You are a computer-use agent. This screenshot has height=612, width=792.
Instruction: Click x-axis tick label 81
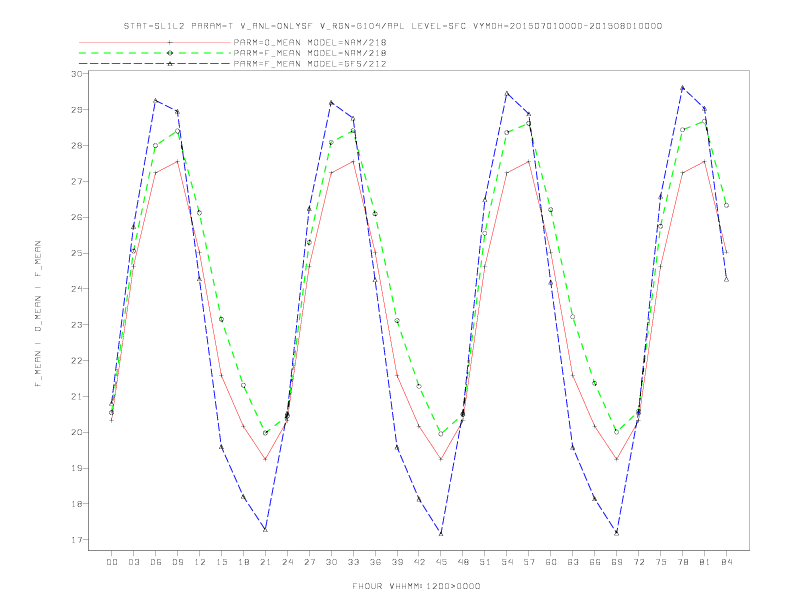[x=705, y=562]
